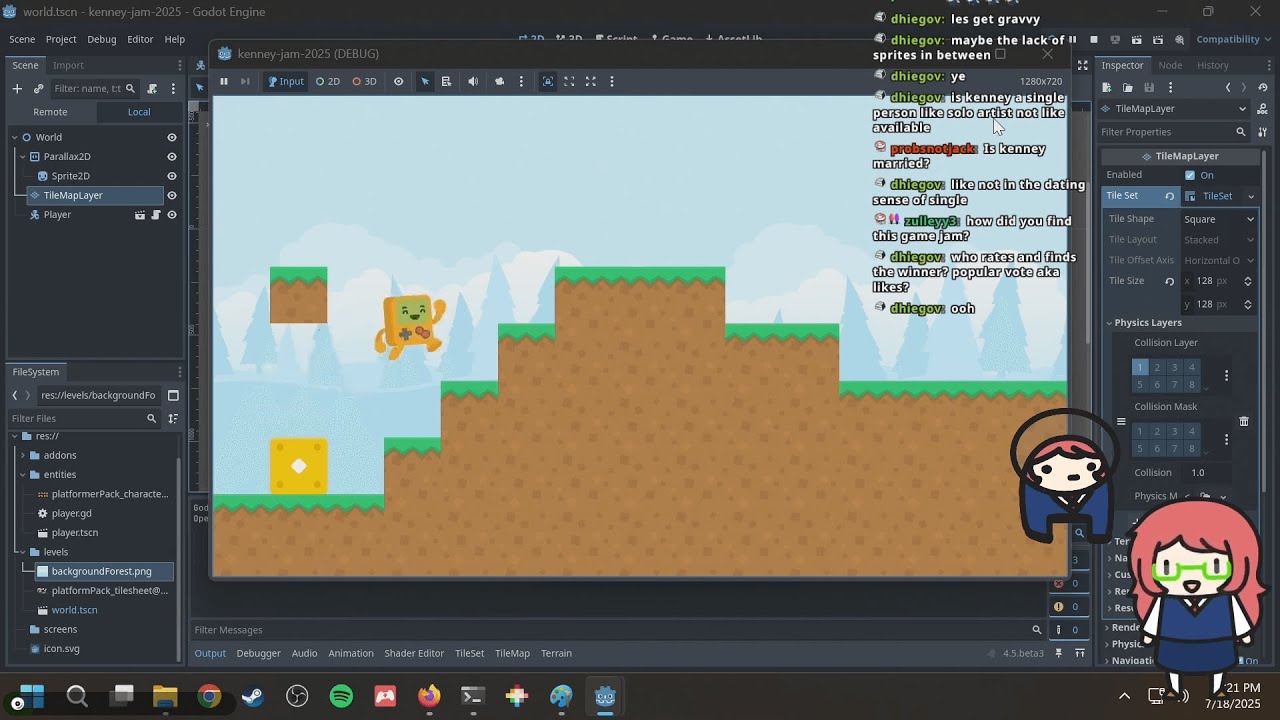The image size is (1280, 720).
Task: Open the Editor menu
Action: (x=140, y=39)
